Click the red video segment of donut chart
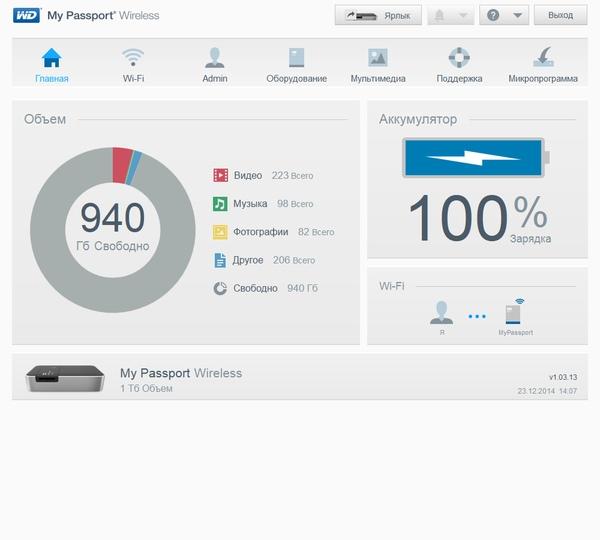This screenshot has height=540, width=600. pyautogui.click(x=122, y=165)
